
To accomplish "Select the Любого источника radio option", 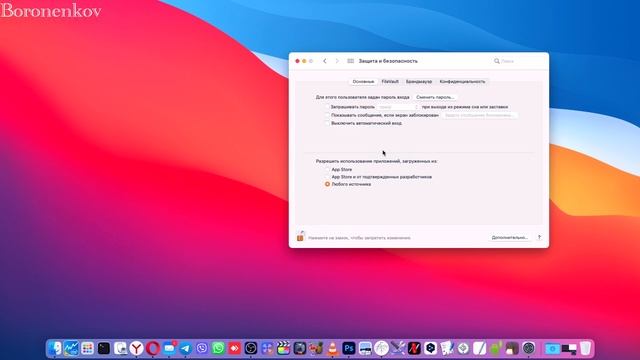I will pos(327,184).
